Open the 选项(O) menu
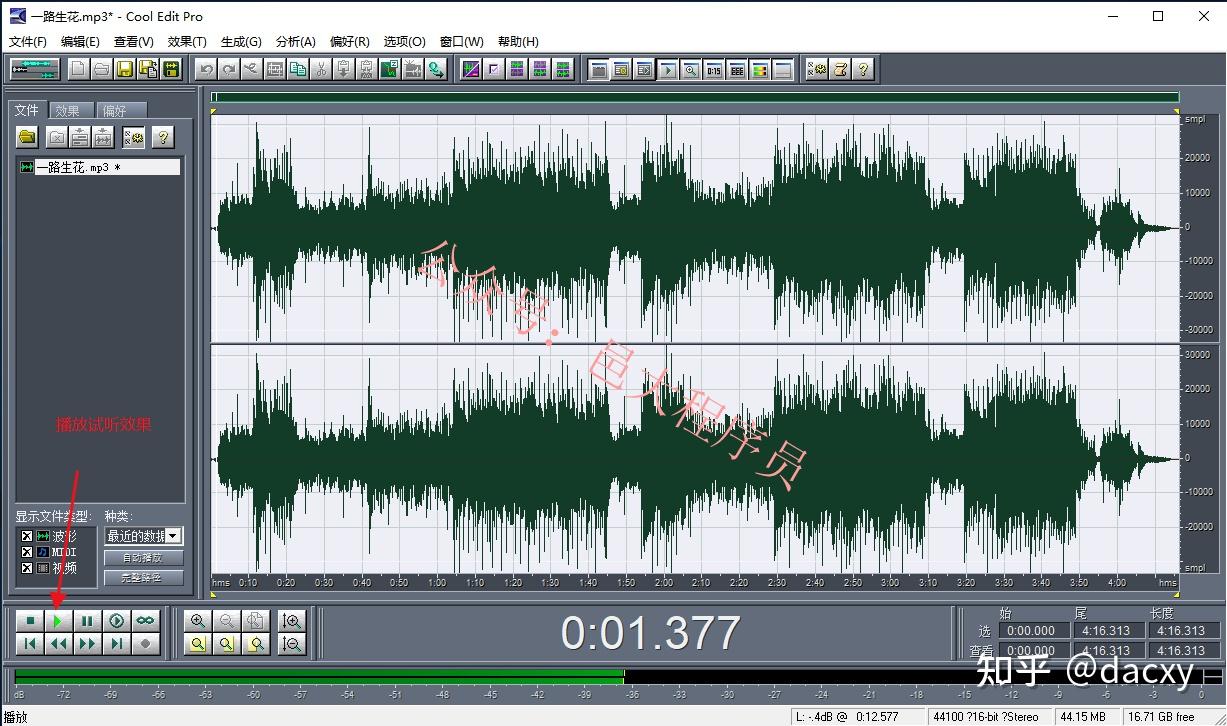Image resolution: width=1227 pixels, height=726 pixels. [x=404, y=41]
